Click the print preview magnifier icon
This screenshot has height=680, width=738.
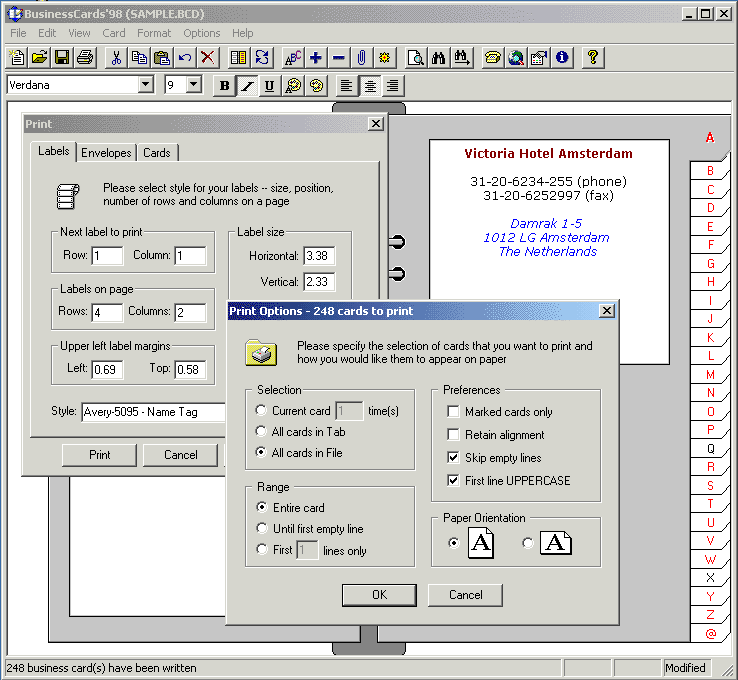point(416,58)
